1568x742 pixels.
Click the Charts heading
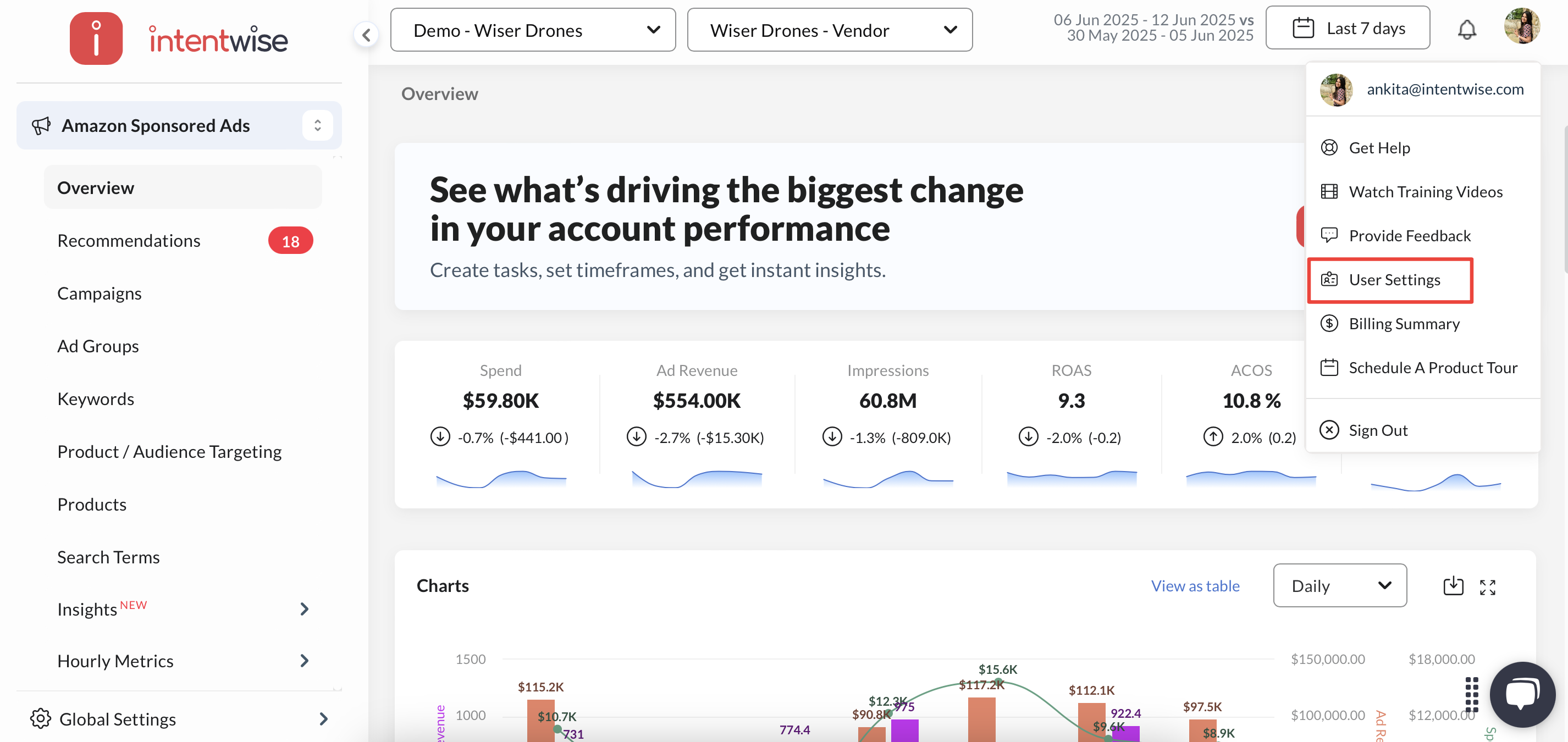443,585
